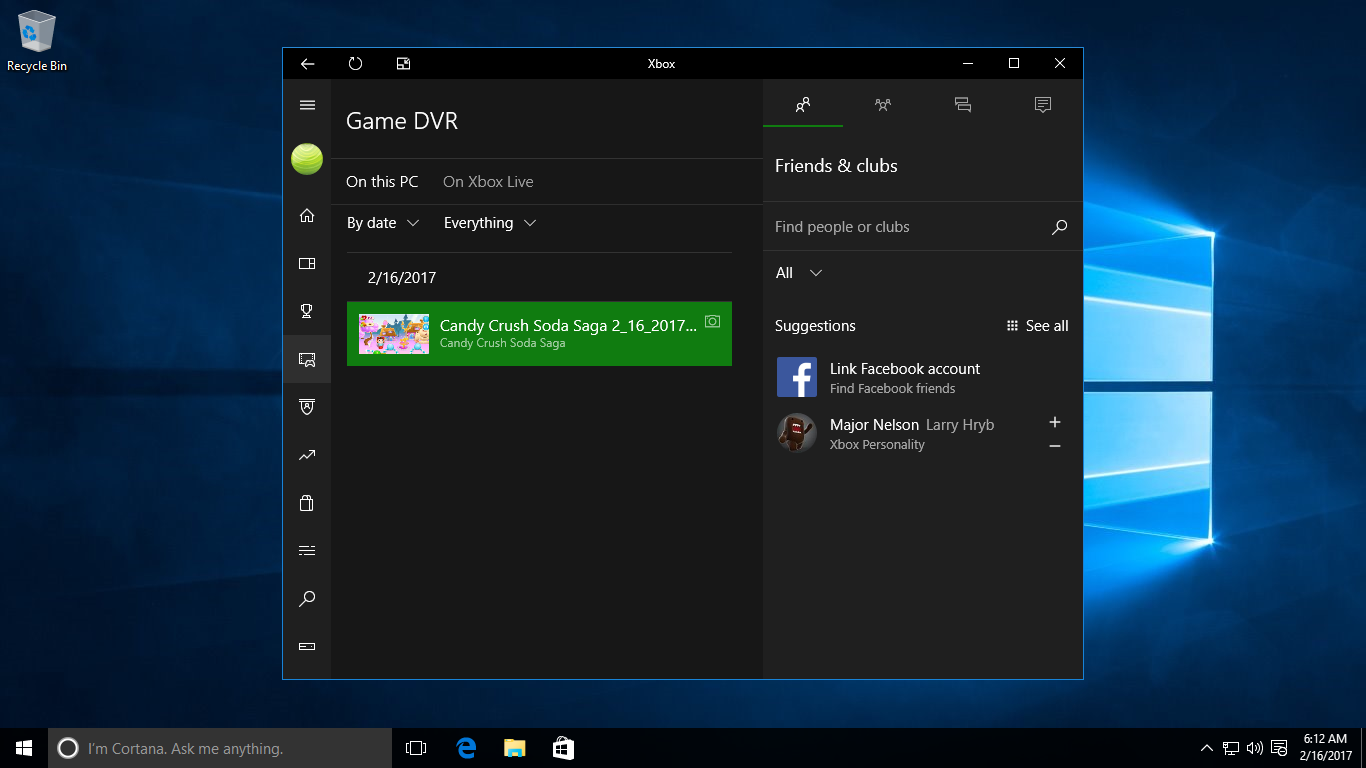This screenshot has height=768, width=1366.
Task: Click the Candy Crush Soda Saga 2_16_2017 title
Action: point(568,326)
